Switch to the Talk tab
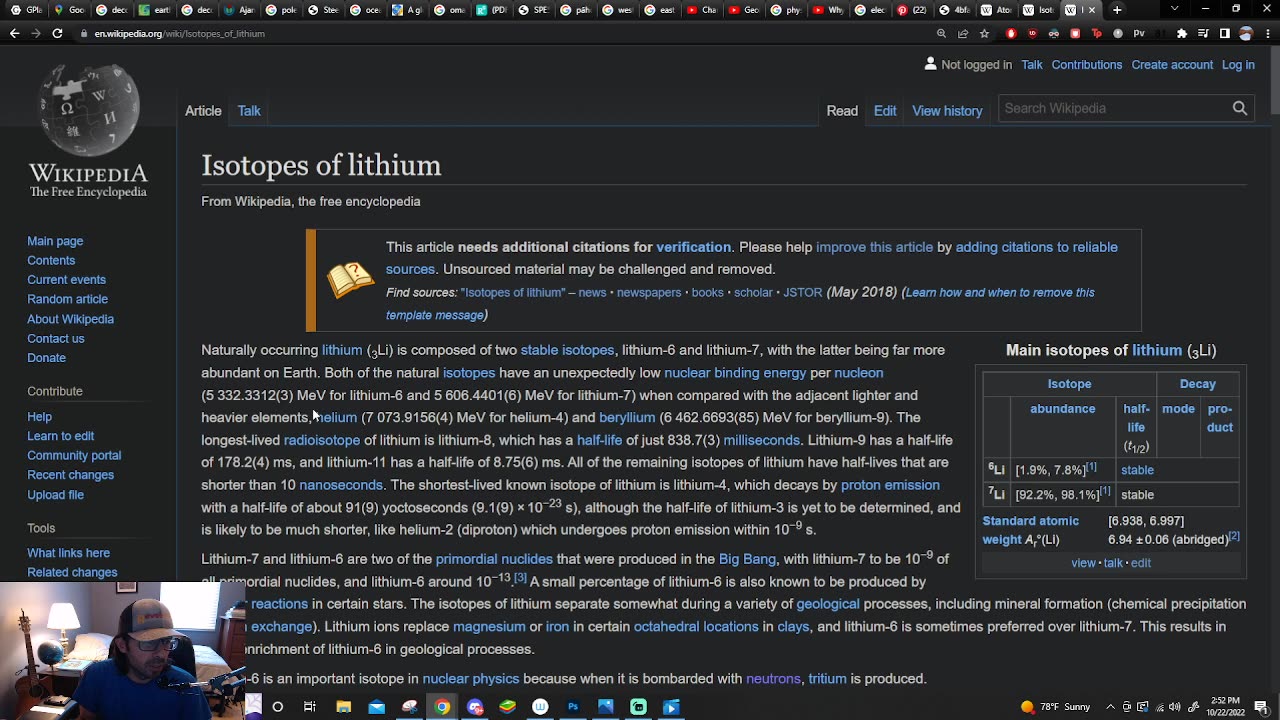Viewport: 1280px width, 720px height. 249,111
